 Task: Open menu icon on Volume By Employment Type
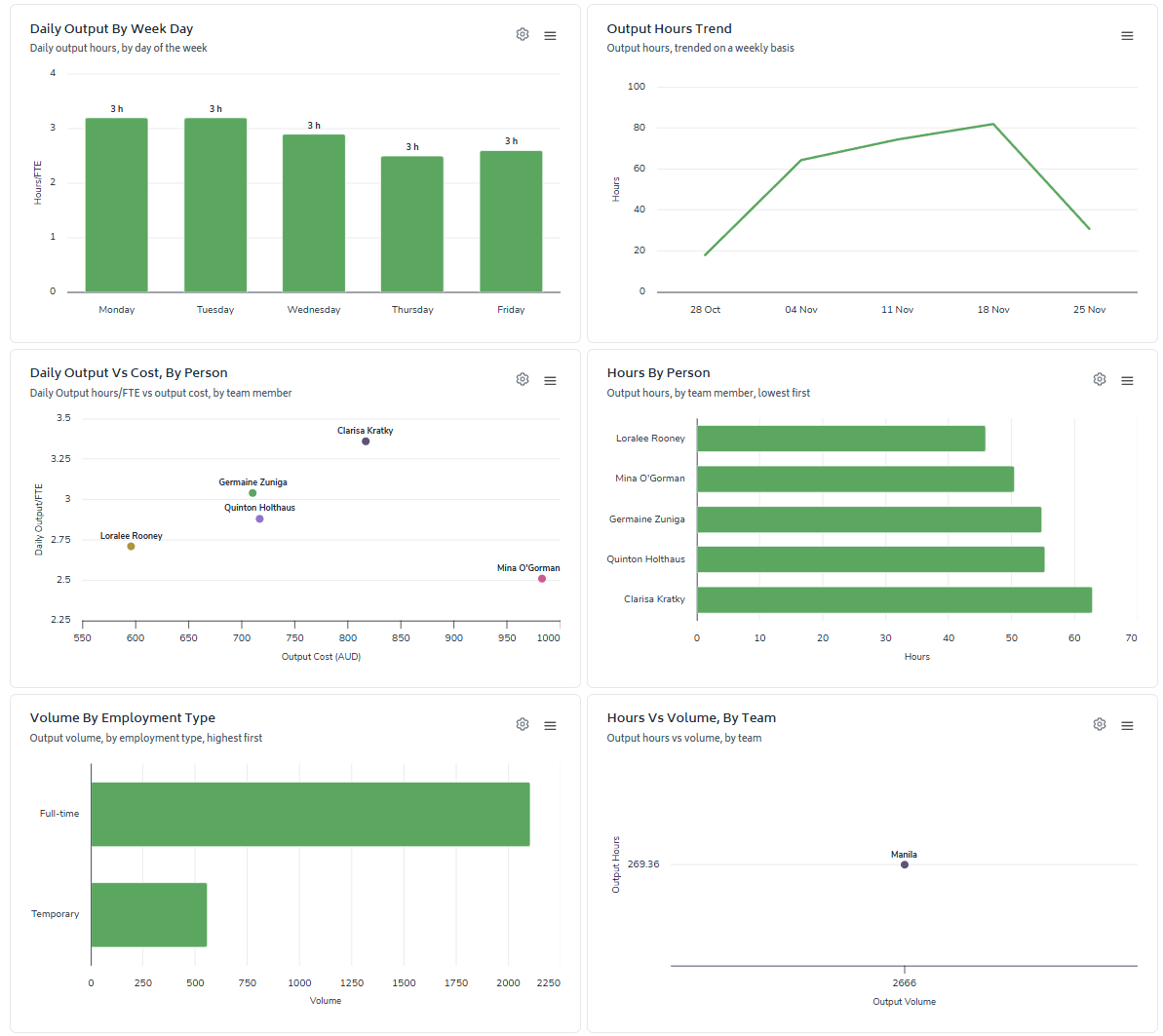pyautogui.click(x=550, y=725)
